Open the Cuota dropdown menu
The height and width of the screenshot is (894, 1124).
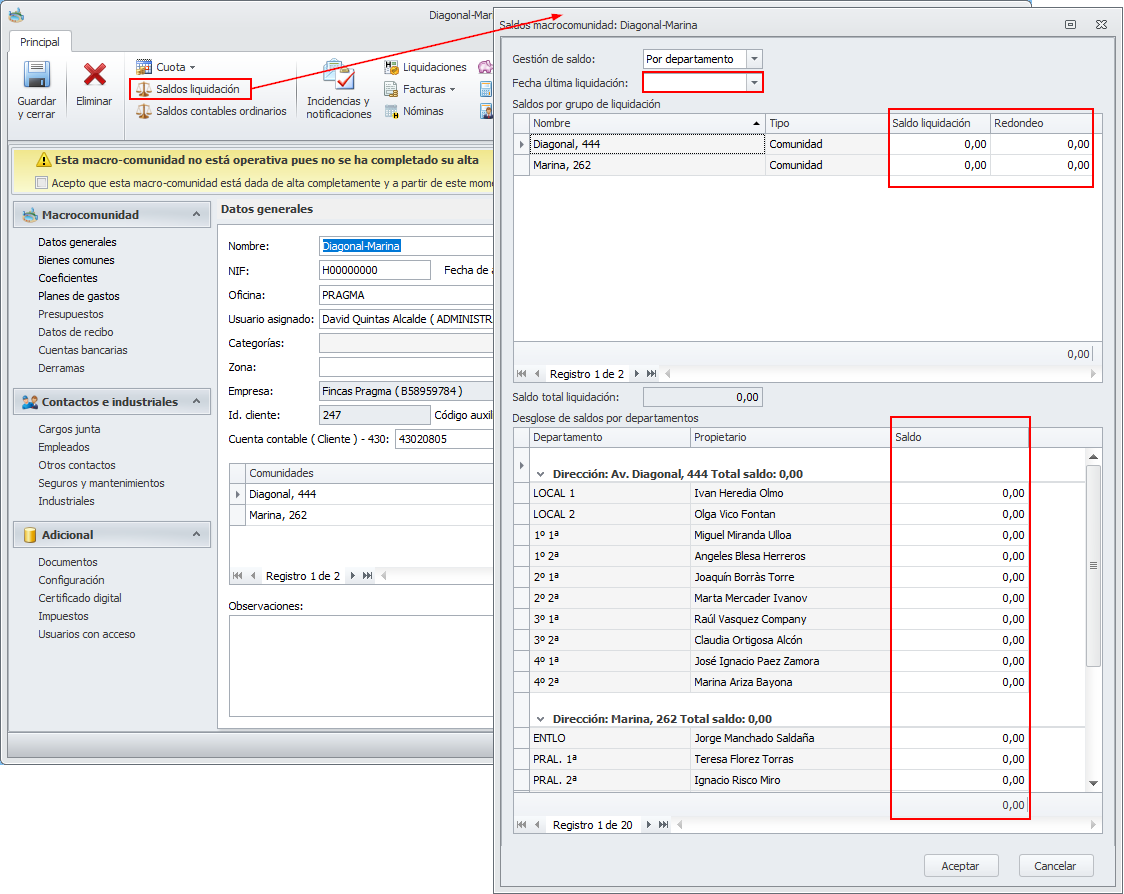point(165,67)
